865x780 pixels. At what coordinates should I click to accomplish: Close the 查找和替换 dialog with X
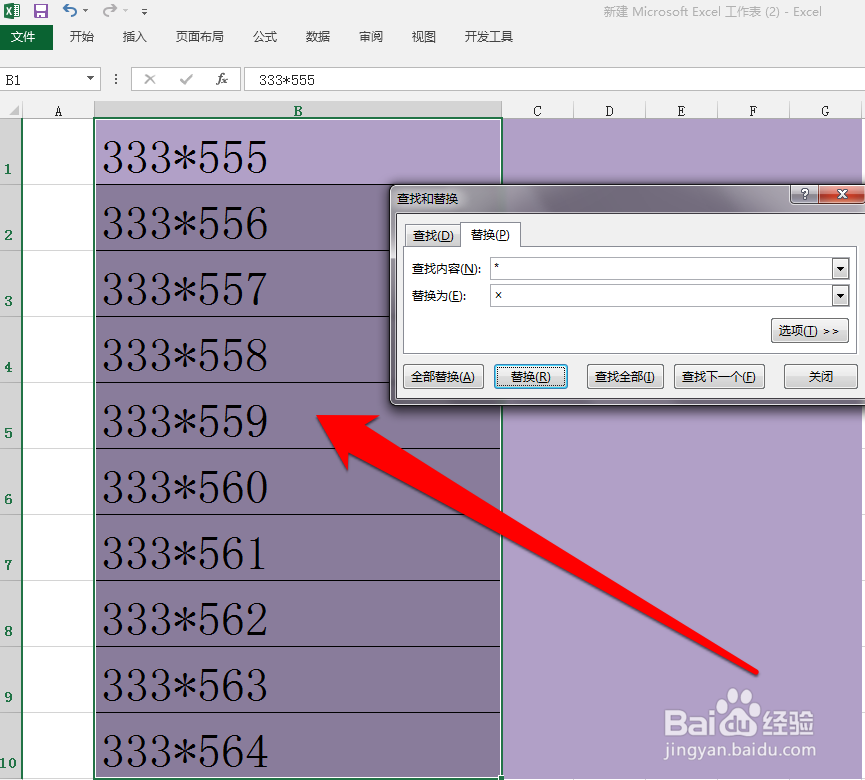tap(842, 194)
